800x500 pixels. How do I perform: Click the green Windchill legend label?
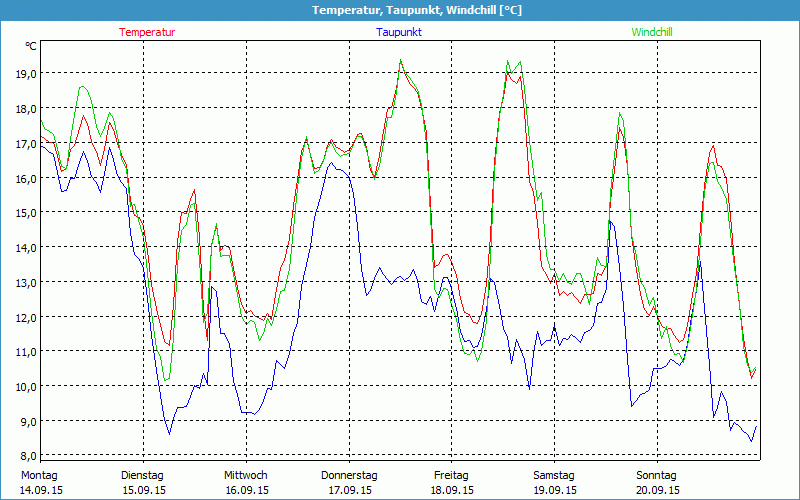pos(652,32)
